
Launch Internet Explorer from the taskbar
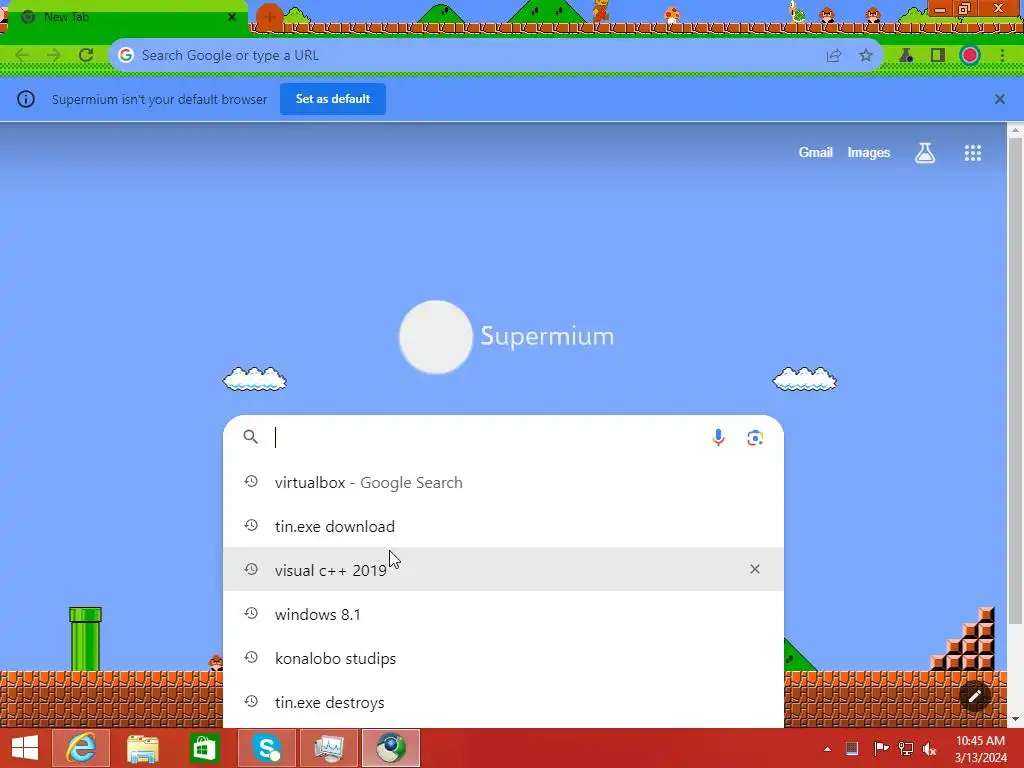pos(81,748)
